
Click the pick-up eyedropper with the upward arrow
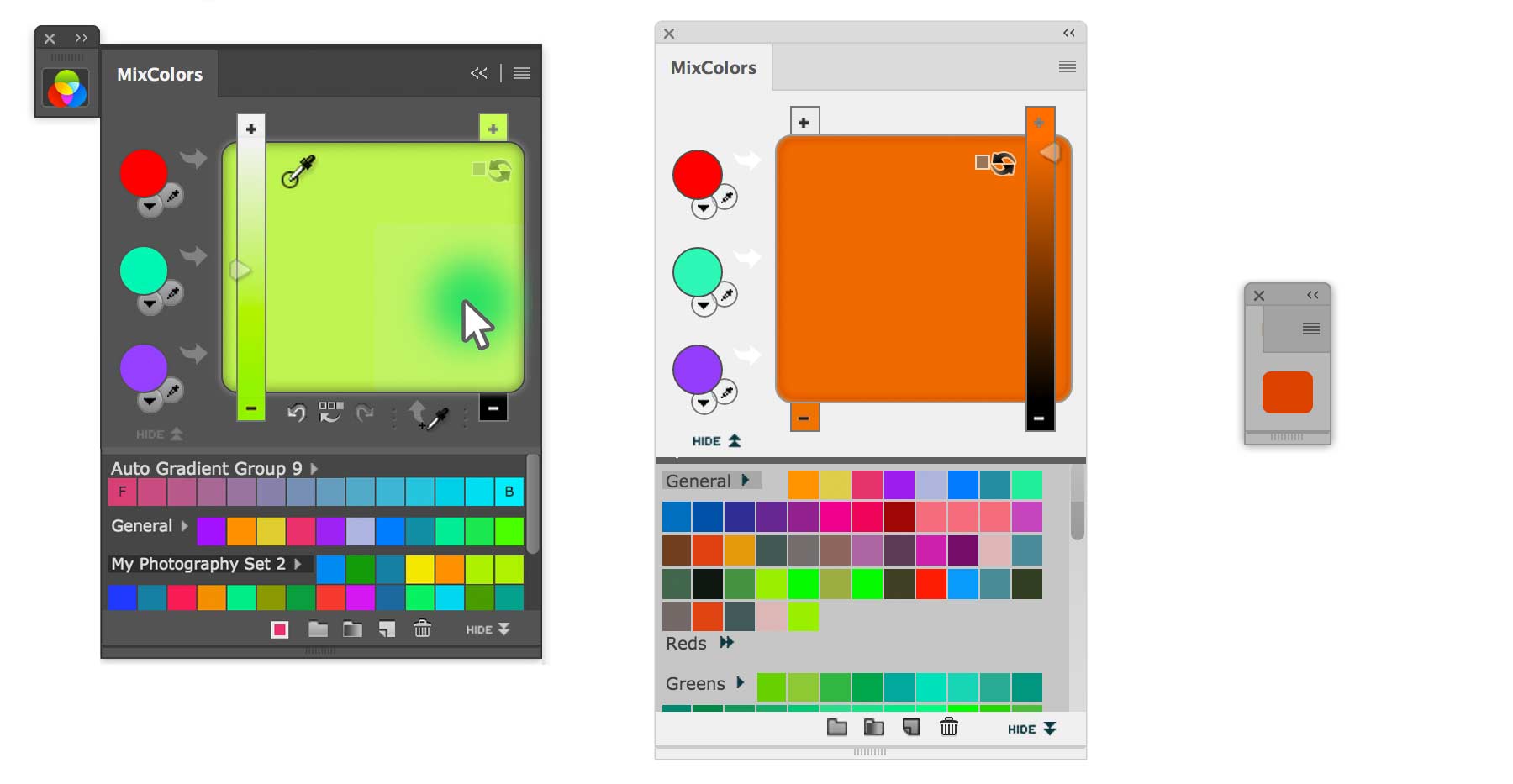[x=427, y=413]
